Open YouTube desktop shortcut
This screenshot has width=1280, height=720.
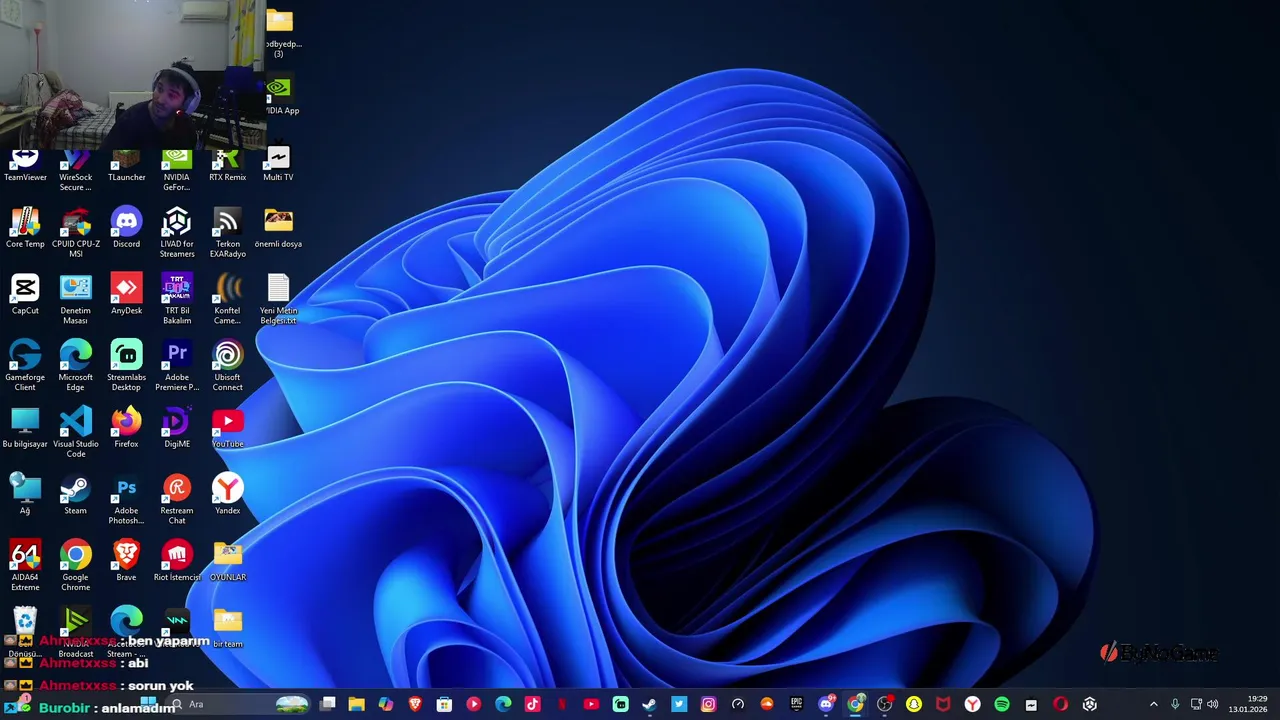[228, 428]
